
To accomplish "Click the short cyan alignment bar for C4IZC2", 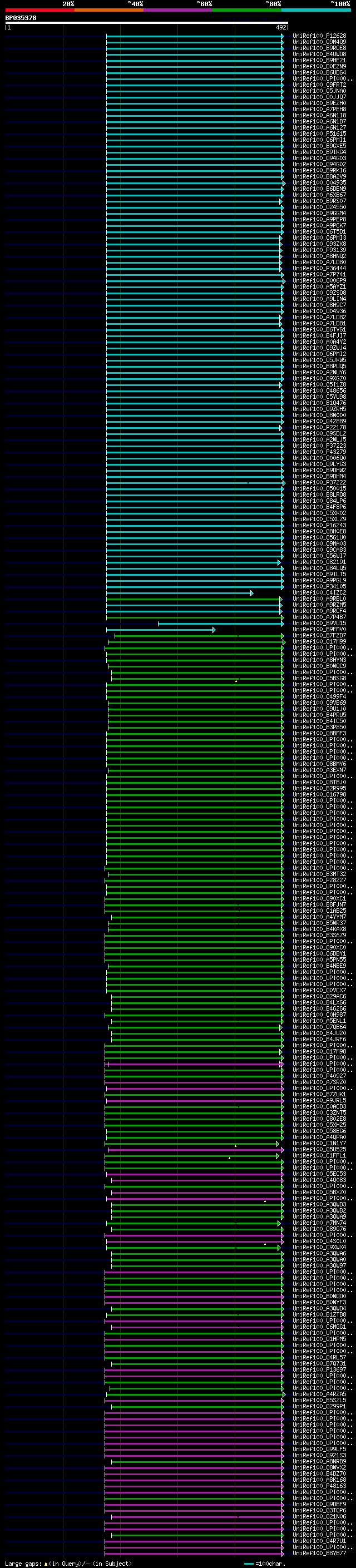I will [180, 593].
